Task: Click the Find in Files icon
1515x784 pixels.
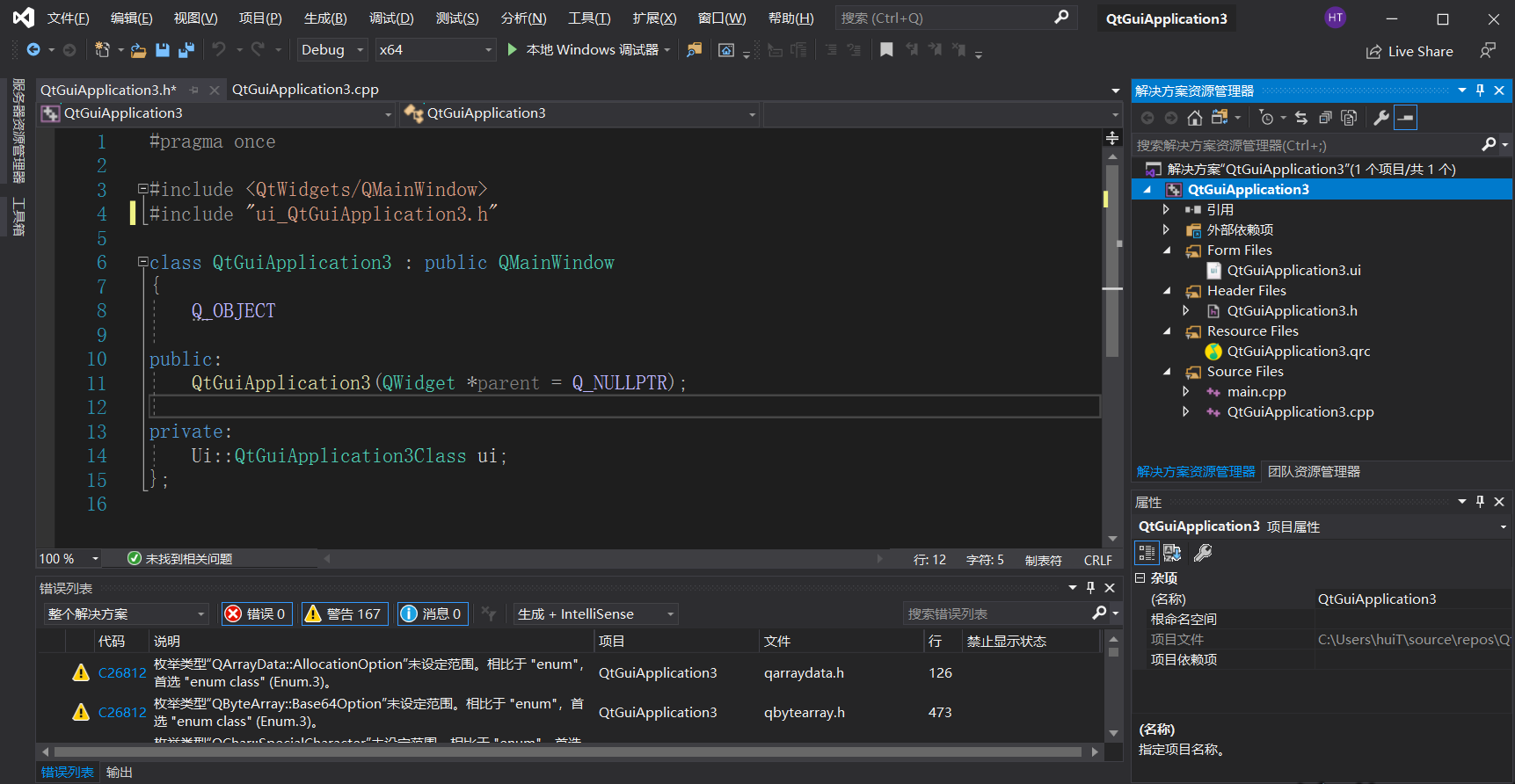Action: pos(695,50)
